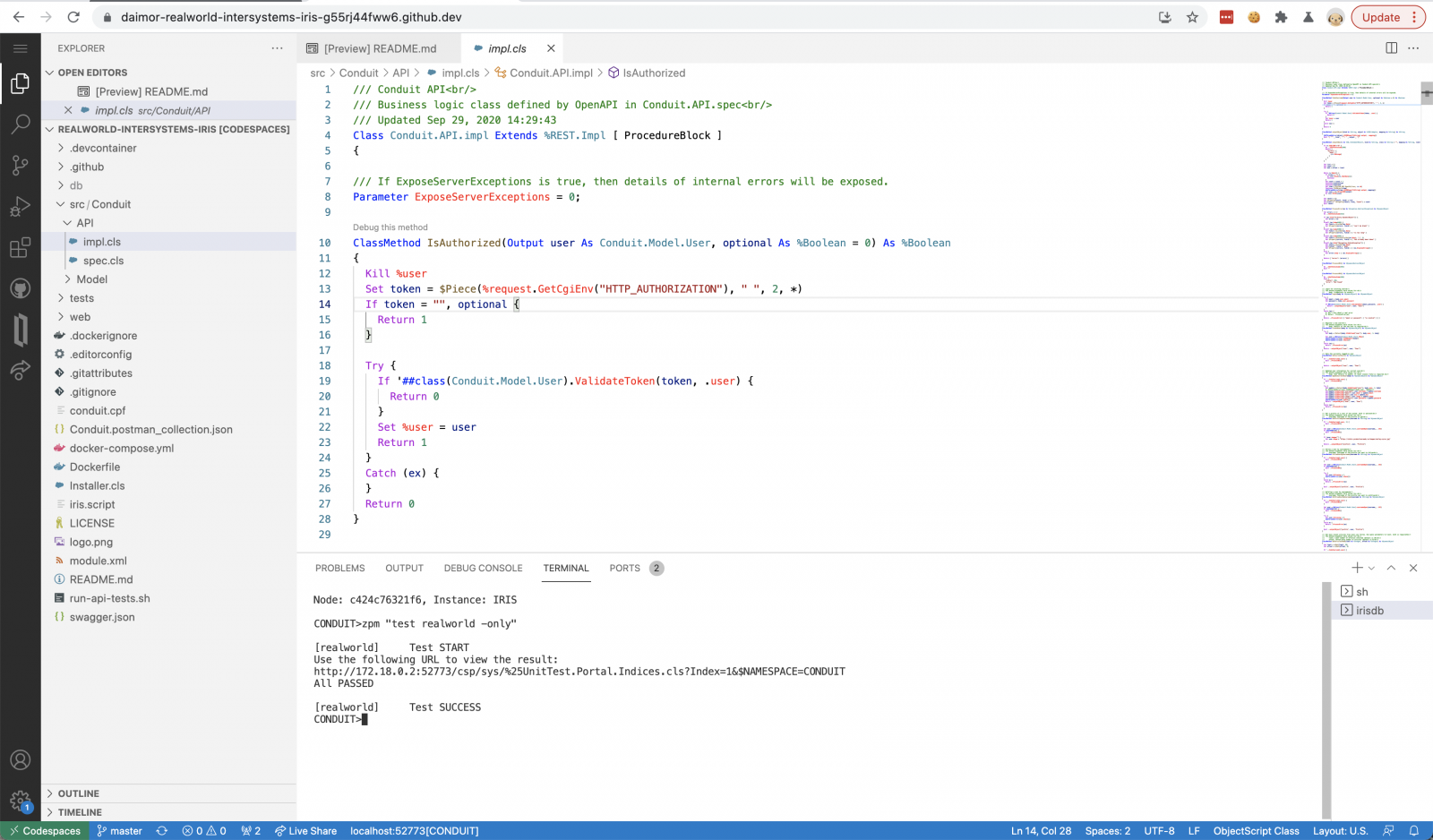Click the Debug this method link
The width and height of the screenshot is (1433, 840).
pyautogui.click(x=390, y=227)
